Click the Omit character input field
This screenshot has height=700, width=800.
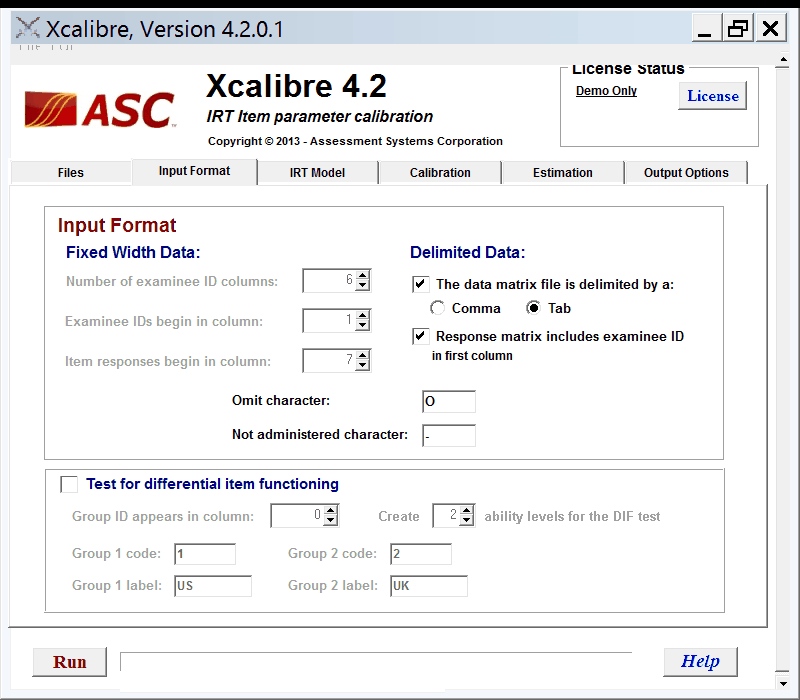449,401
